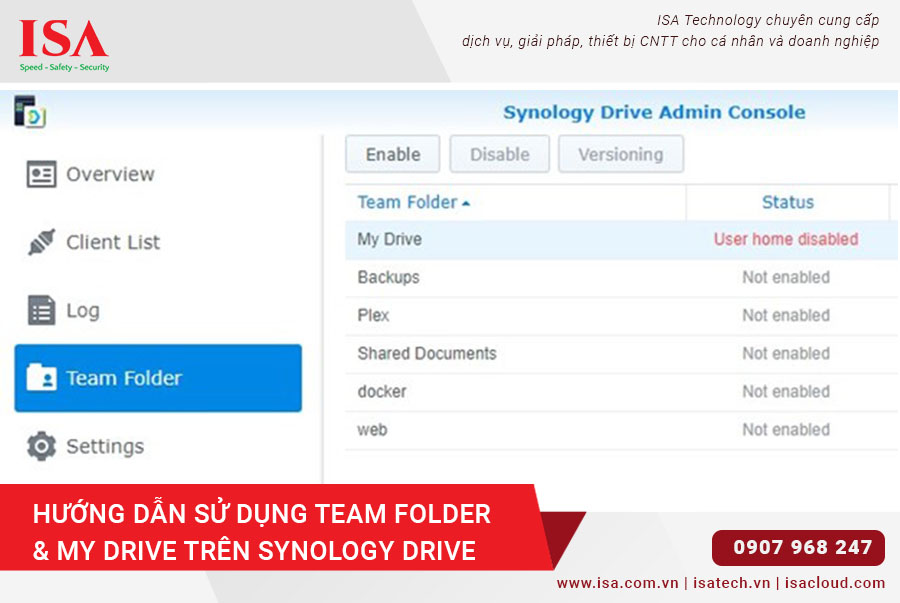The width and height of the screenshot is (900, 603).
Task: Click the Client List plug icon
Action: click(41, 242)
